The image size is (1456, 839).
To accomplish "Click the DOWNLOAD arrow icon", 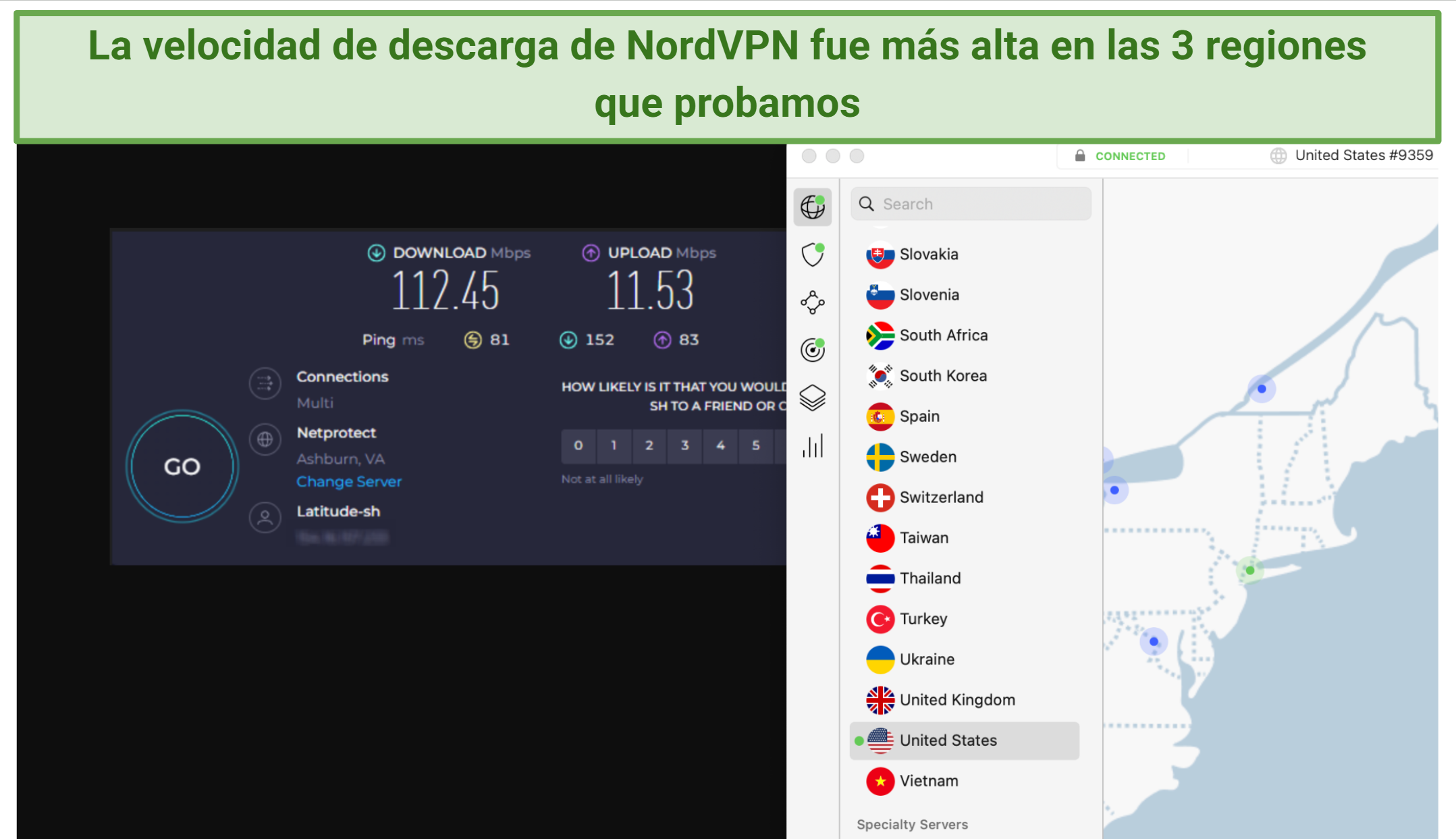I will point(377,253).
